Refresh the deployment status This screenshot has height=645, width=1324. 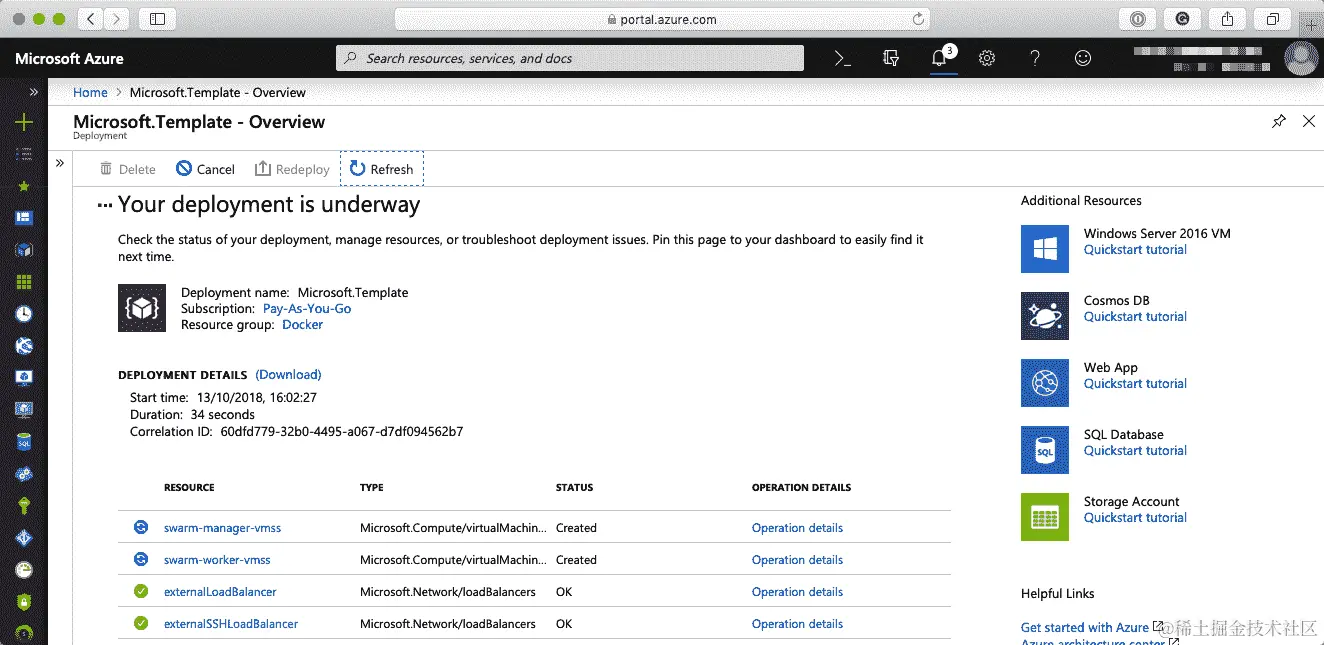382,169
